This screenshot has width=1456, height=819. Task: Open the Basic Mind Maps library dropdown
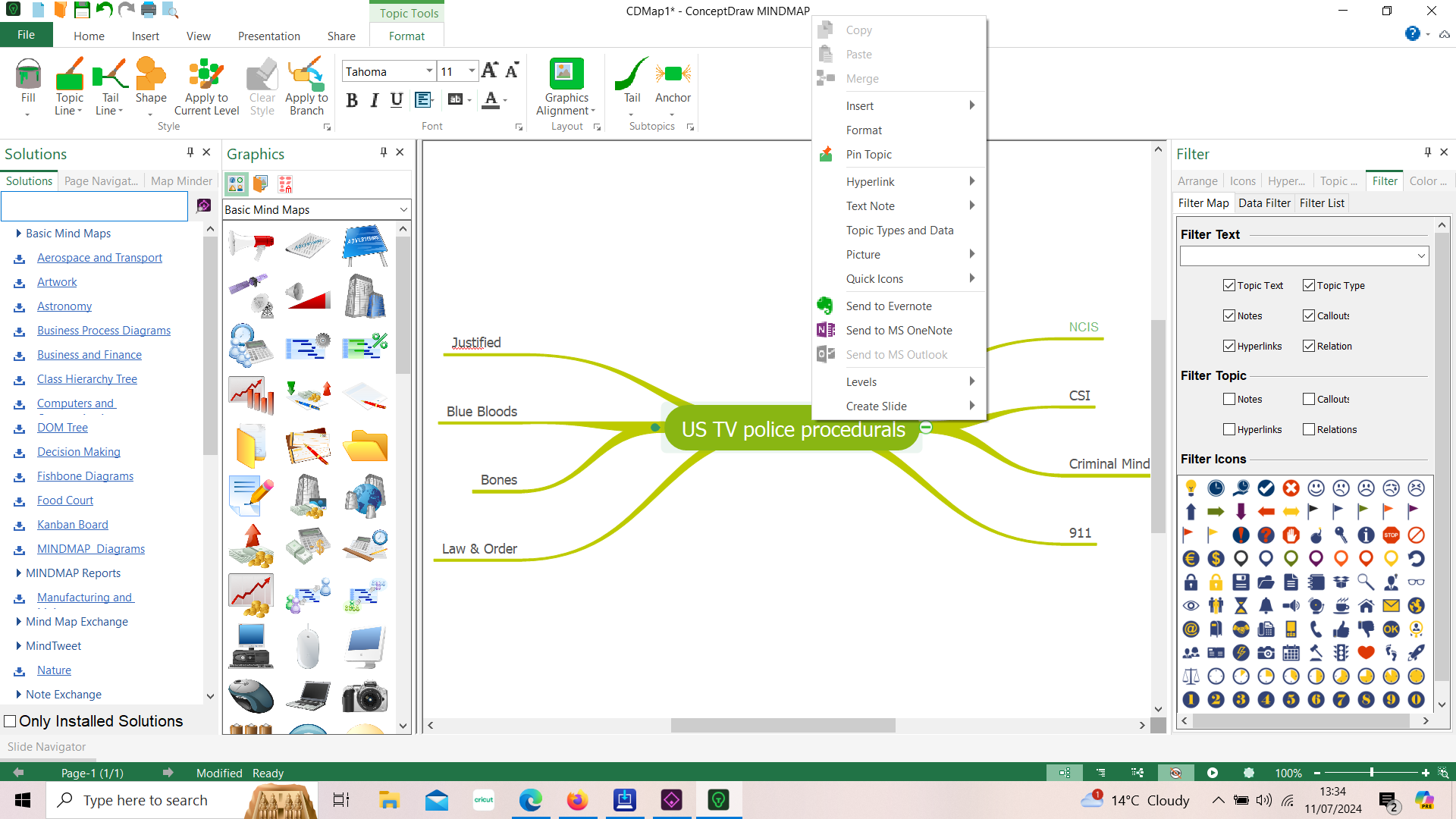[402, 209]
